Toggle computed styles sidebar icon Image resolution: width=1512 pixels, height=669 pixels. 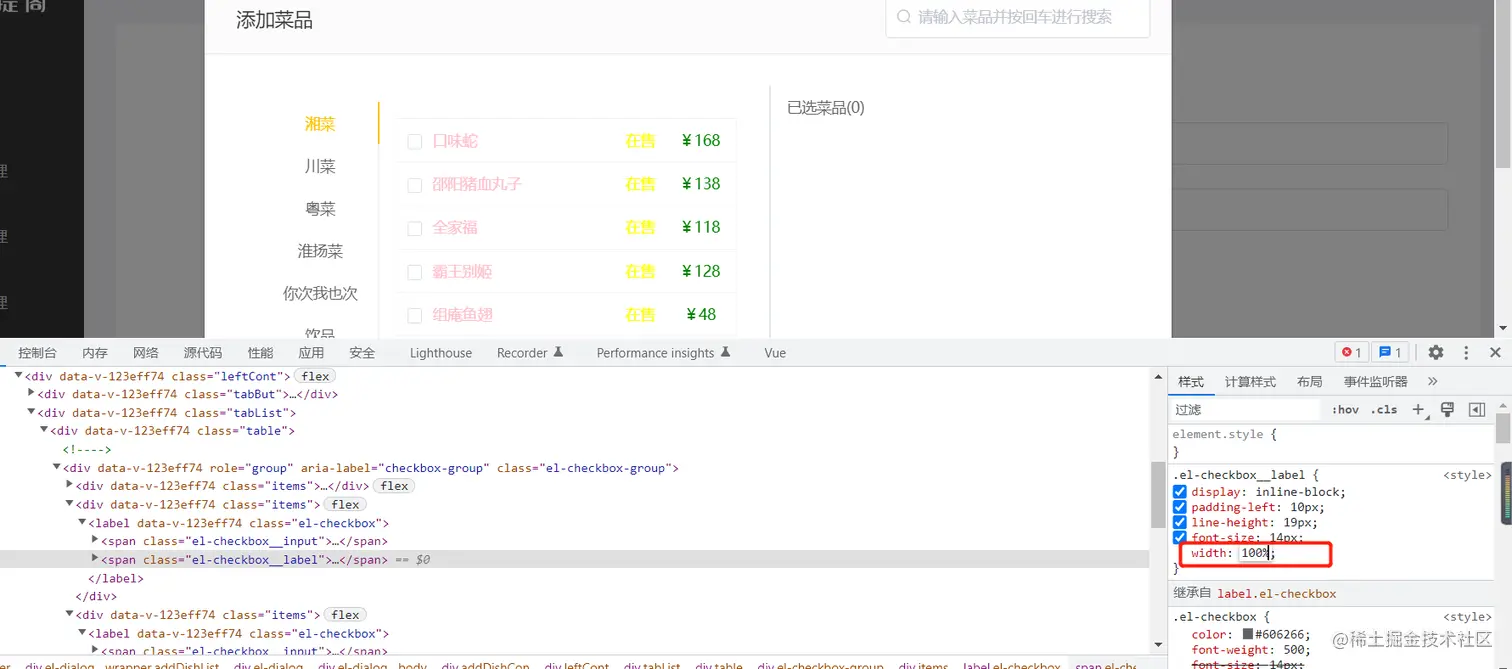(x=1476, y=409)
